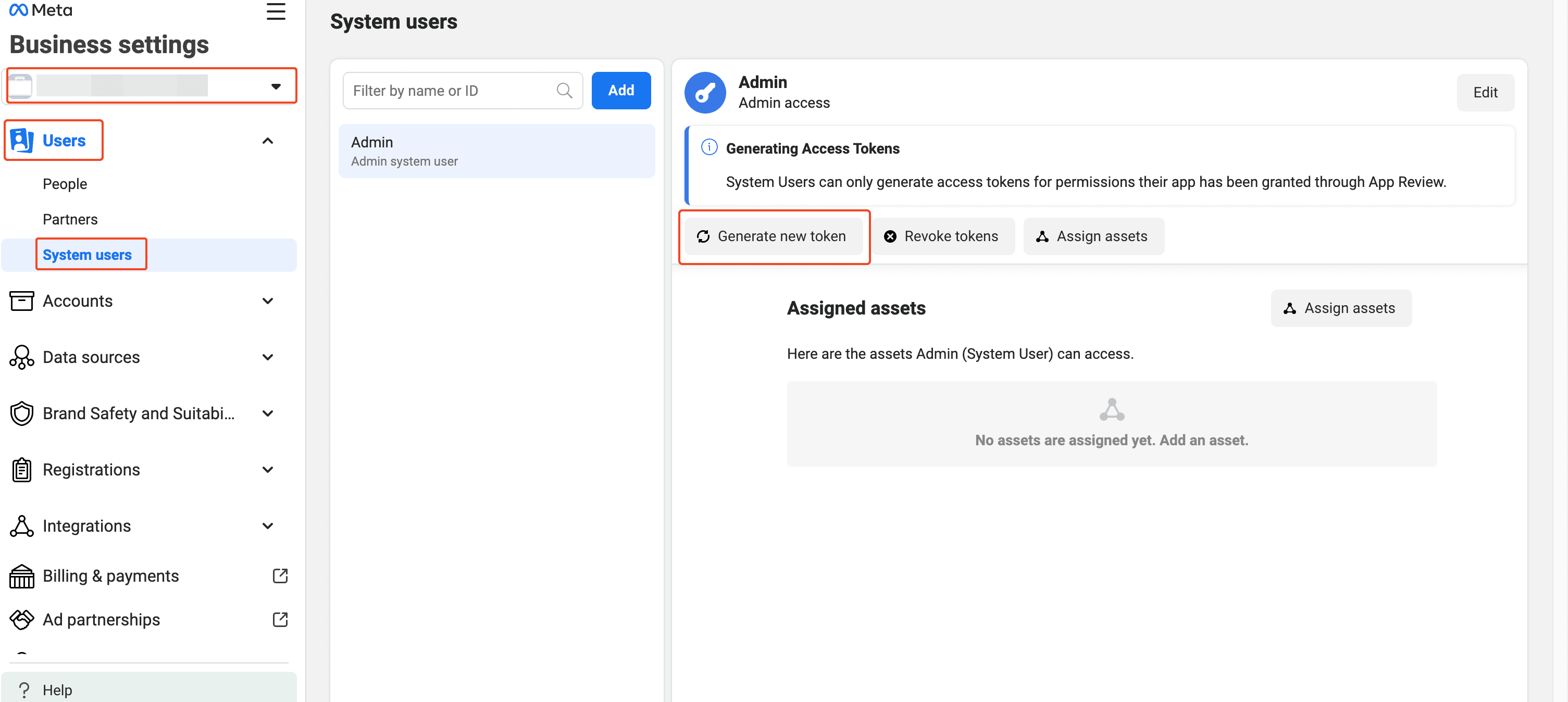Select System users from sidebar menu

click(x=87, y=254)
